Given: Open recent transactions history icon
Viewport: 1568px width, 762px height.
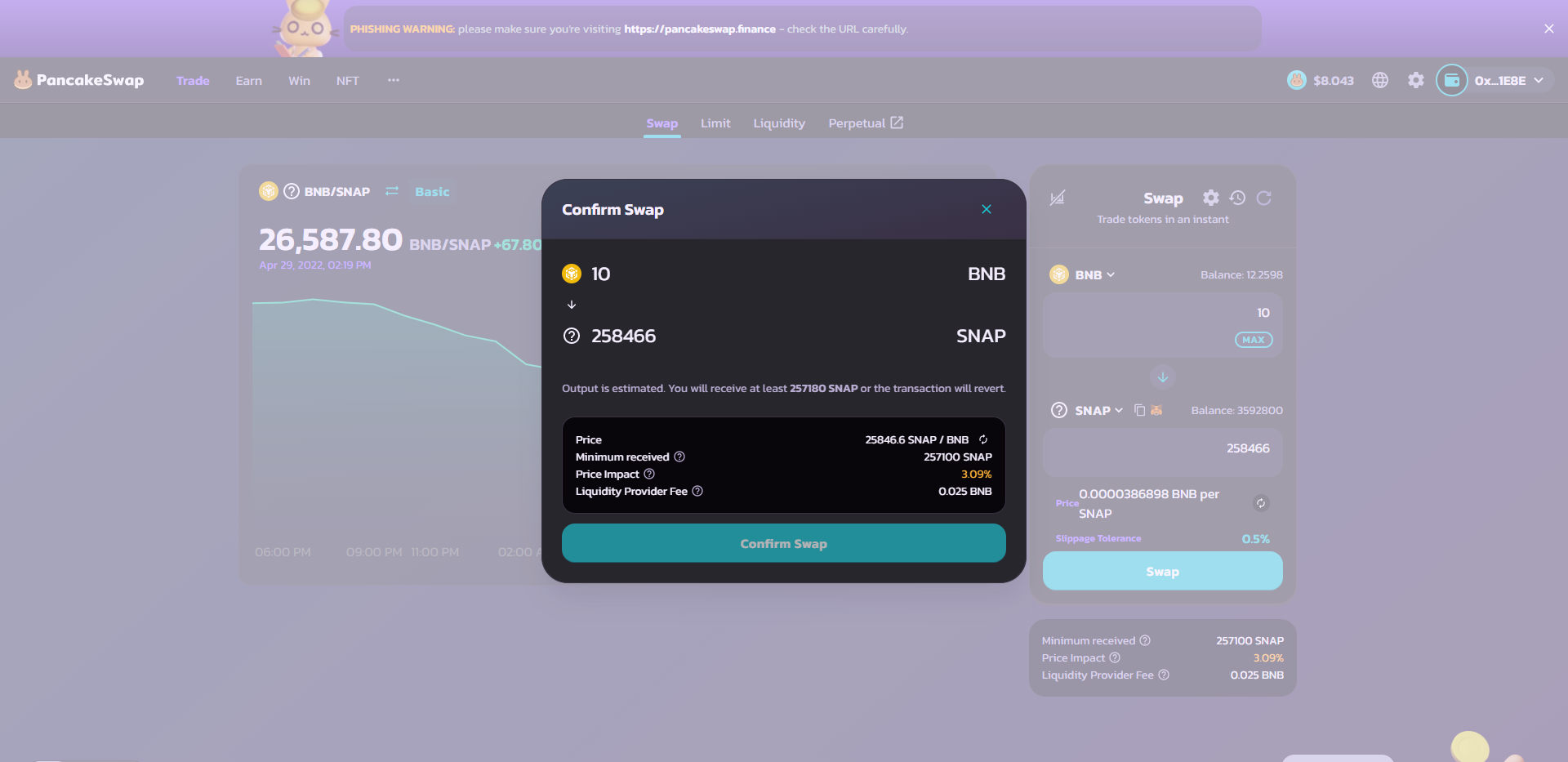Looking at the screenshot, I should [1237, 198].
